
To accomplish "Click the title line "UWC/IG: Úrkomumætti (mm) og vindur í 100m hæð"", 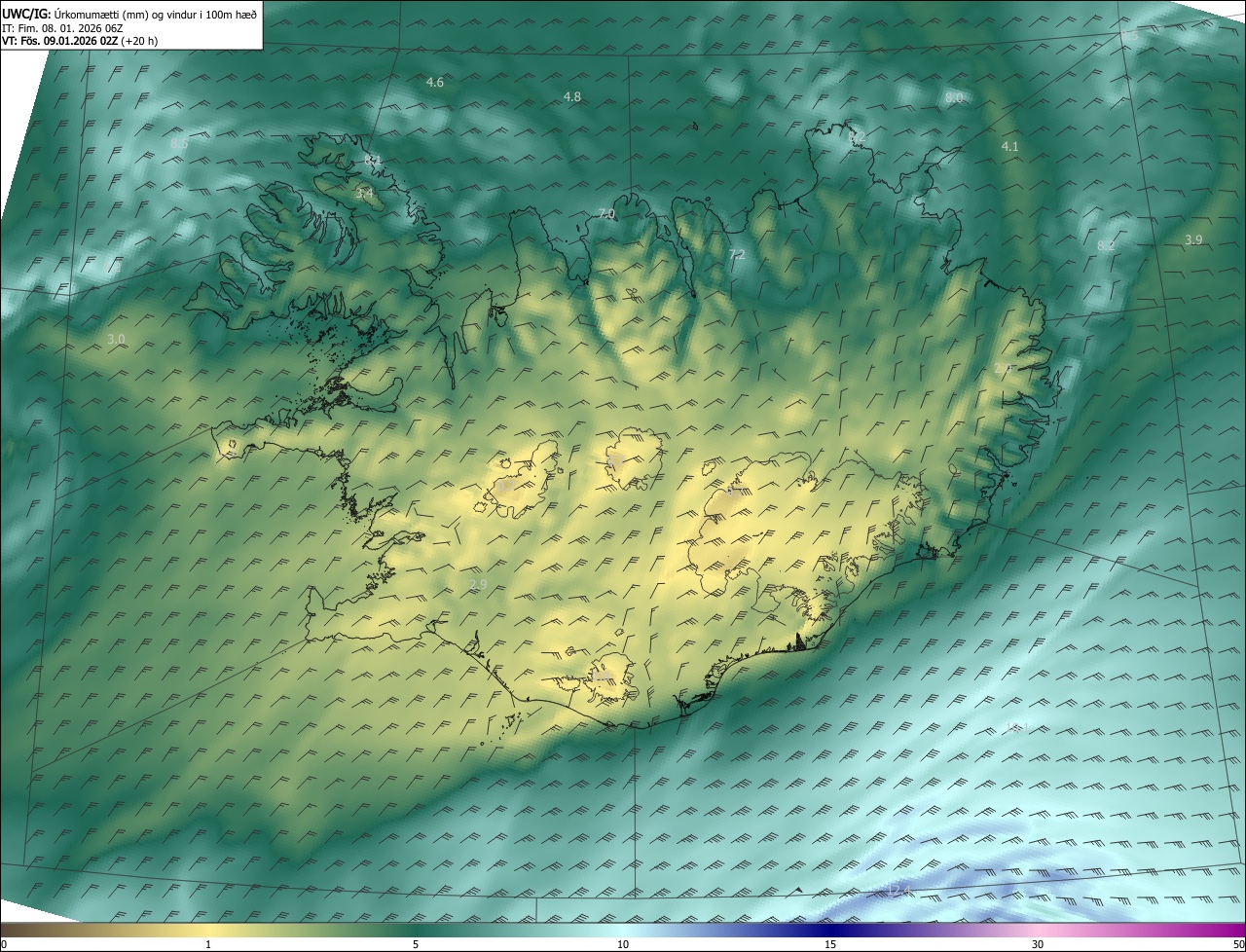I will 129,14.
